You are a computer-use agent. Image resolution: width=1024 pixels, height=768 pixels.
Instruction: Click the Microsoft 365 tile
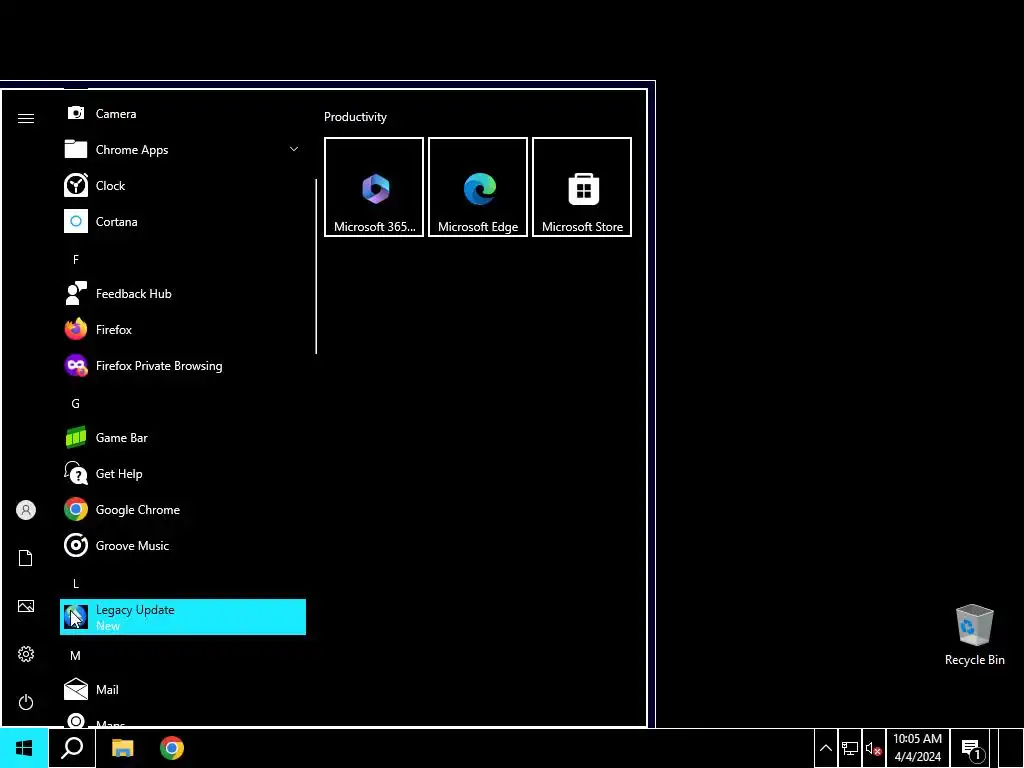pos(374,187)
